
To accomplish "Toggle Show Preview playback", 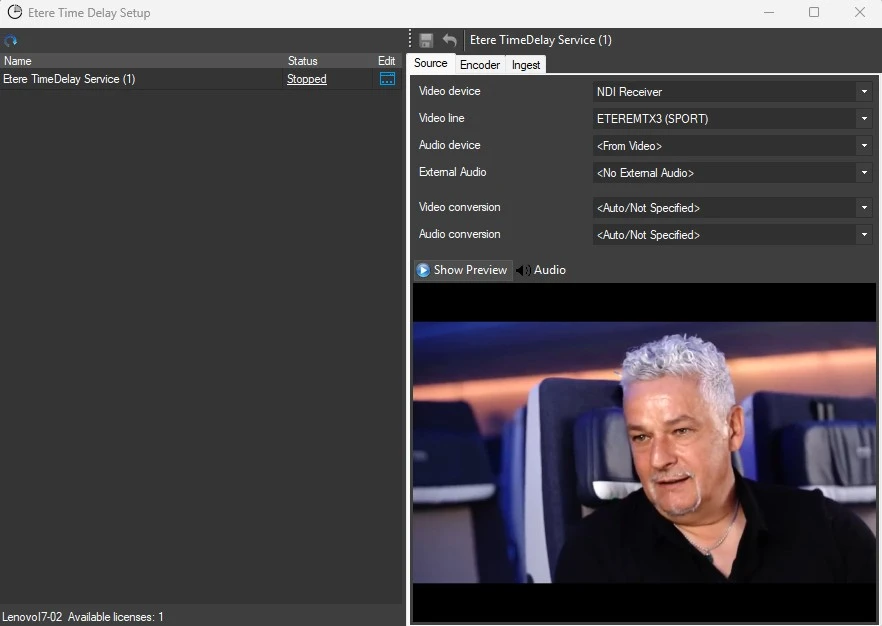I will [462, 270].
